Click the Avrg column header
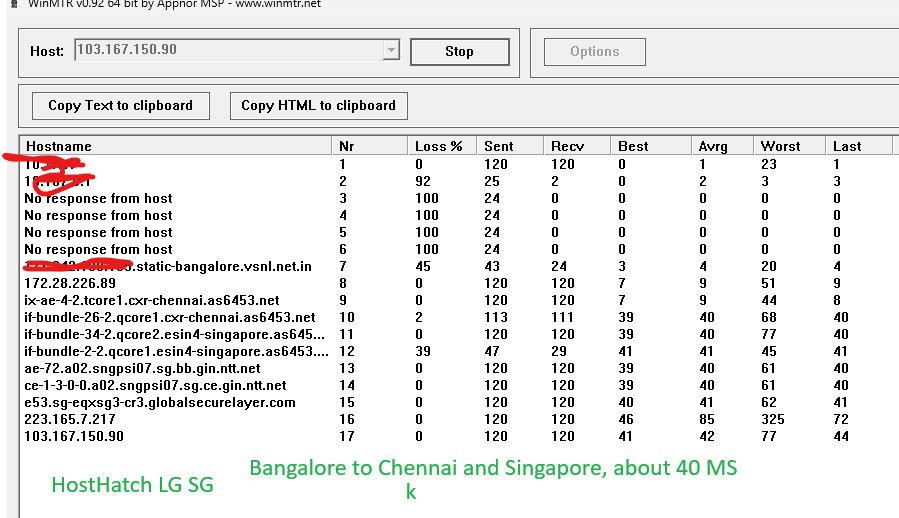This screenshot has height=518, width=899. pyautogui.click(x=722, y=146)
